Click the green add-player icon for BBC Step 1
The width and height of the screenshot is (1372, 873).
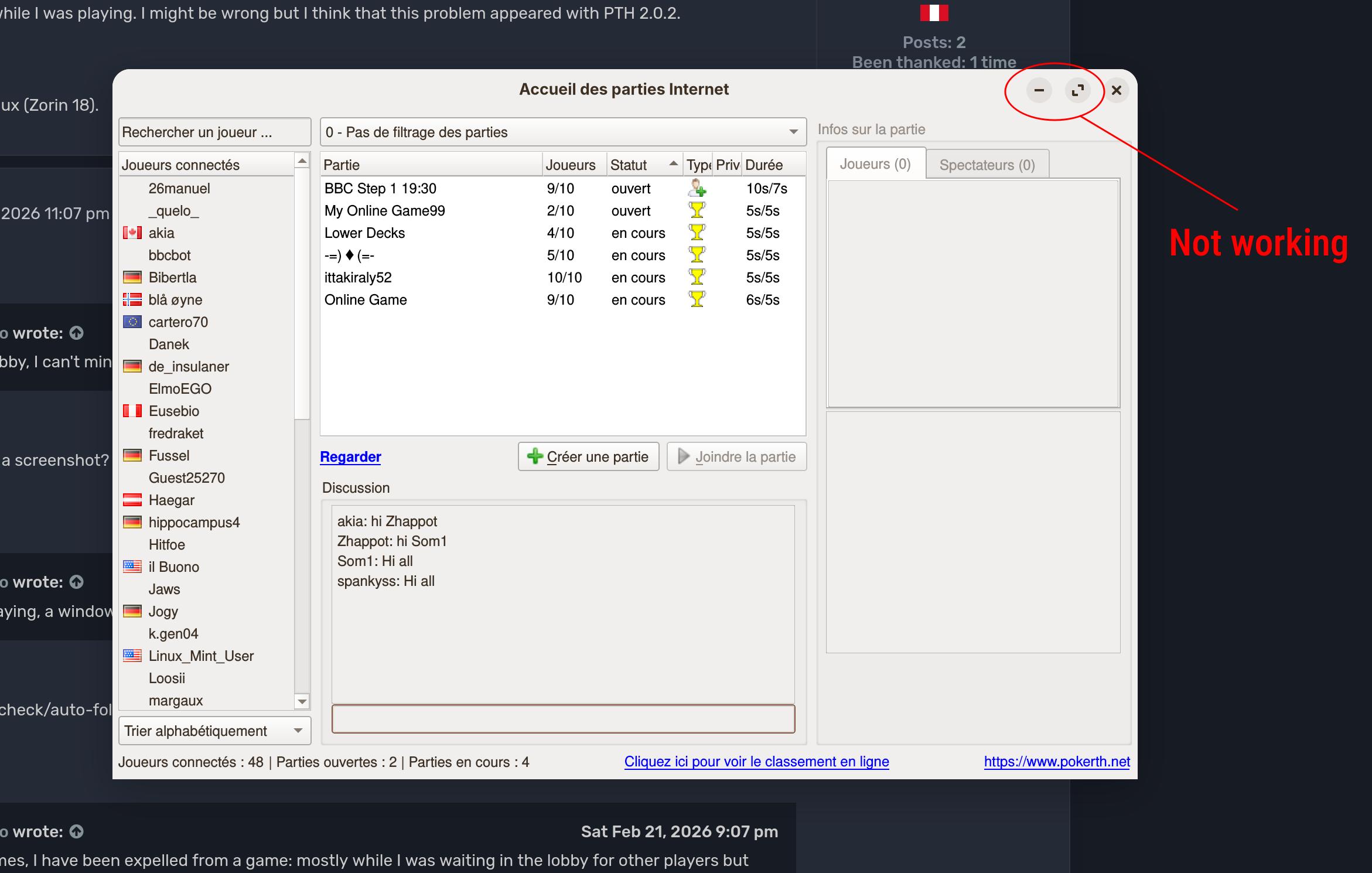pos(697,188)
